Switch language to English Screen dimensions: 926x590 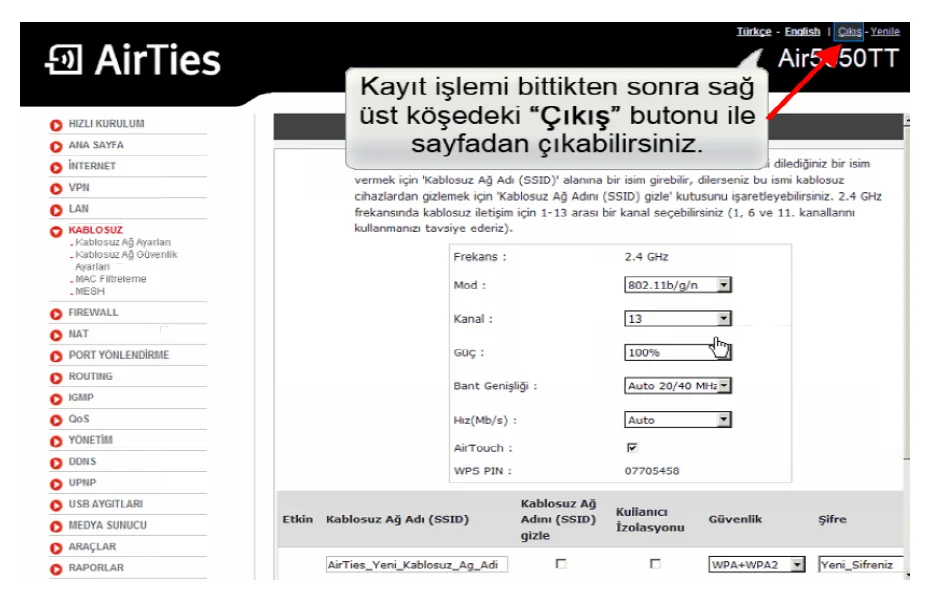click(802, 31)
